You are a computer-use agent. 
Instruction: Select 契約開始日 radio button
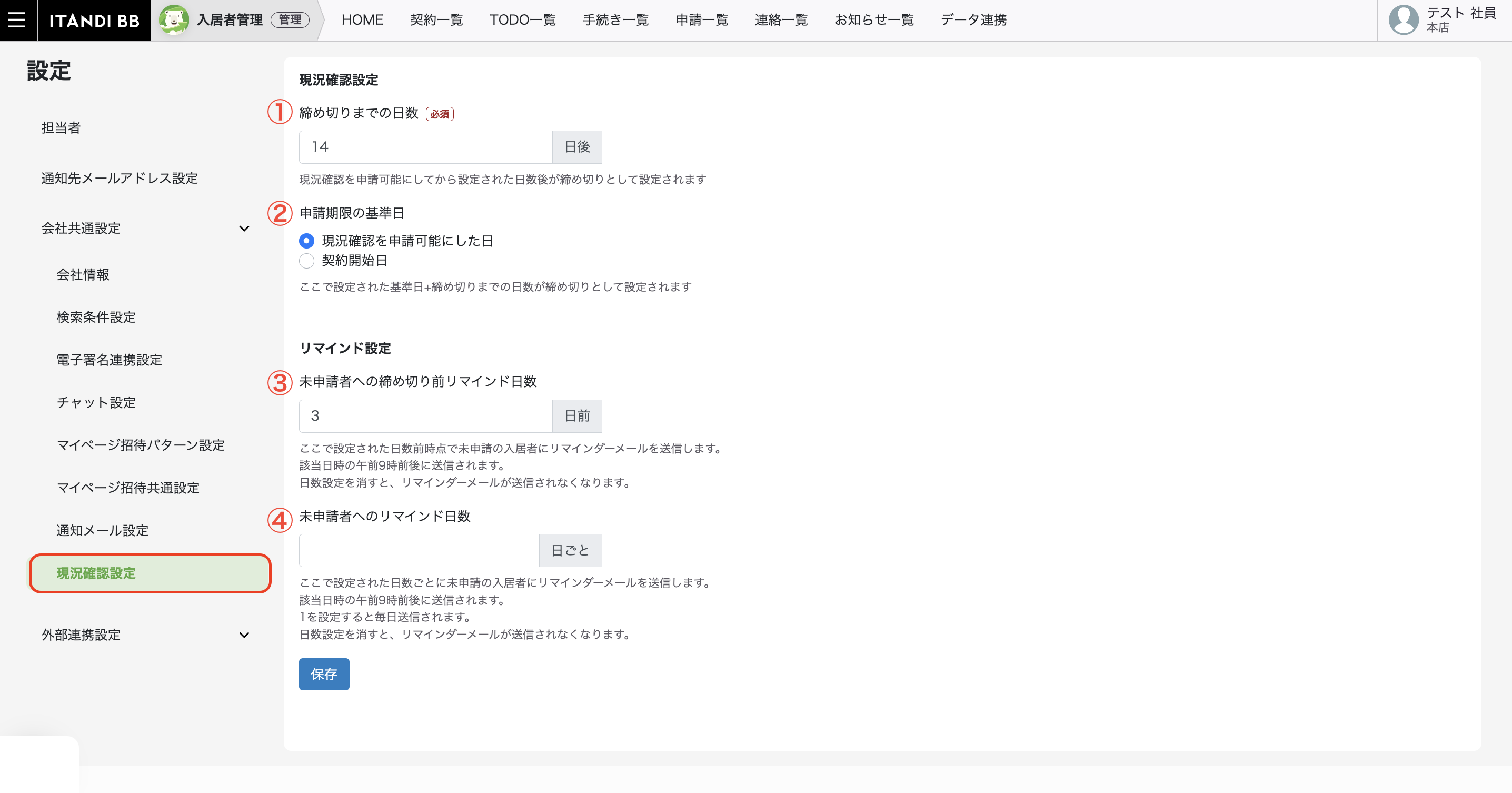pyautogui.click(x=306, y=261)
